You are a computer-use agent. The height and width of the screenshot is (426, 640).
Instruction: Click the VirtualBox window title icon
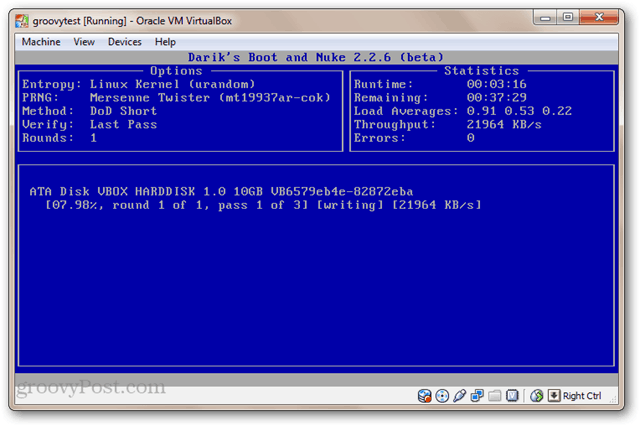[x=22, y=20]
